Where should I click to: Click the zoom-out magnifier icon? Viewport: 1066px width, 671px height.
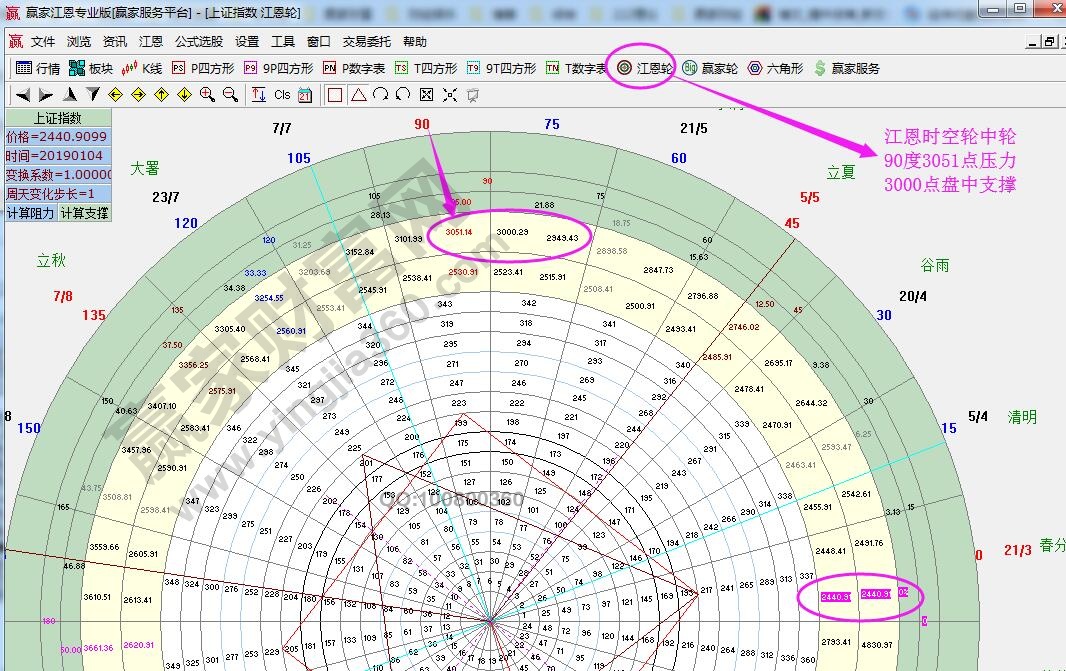230,94
